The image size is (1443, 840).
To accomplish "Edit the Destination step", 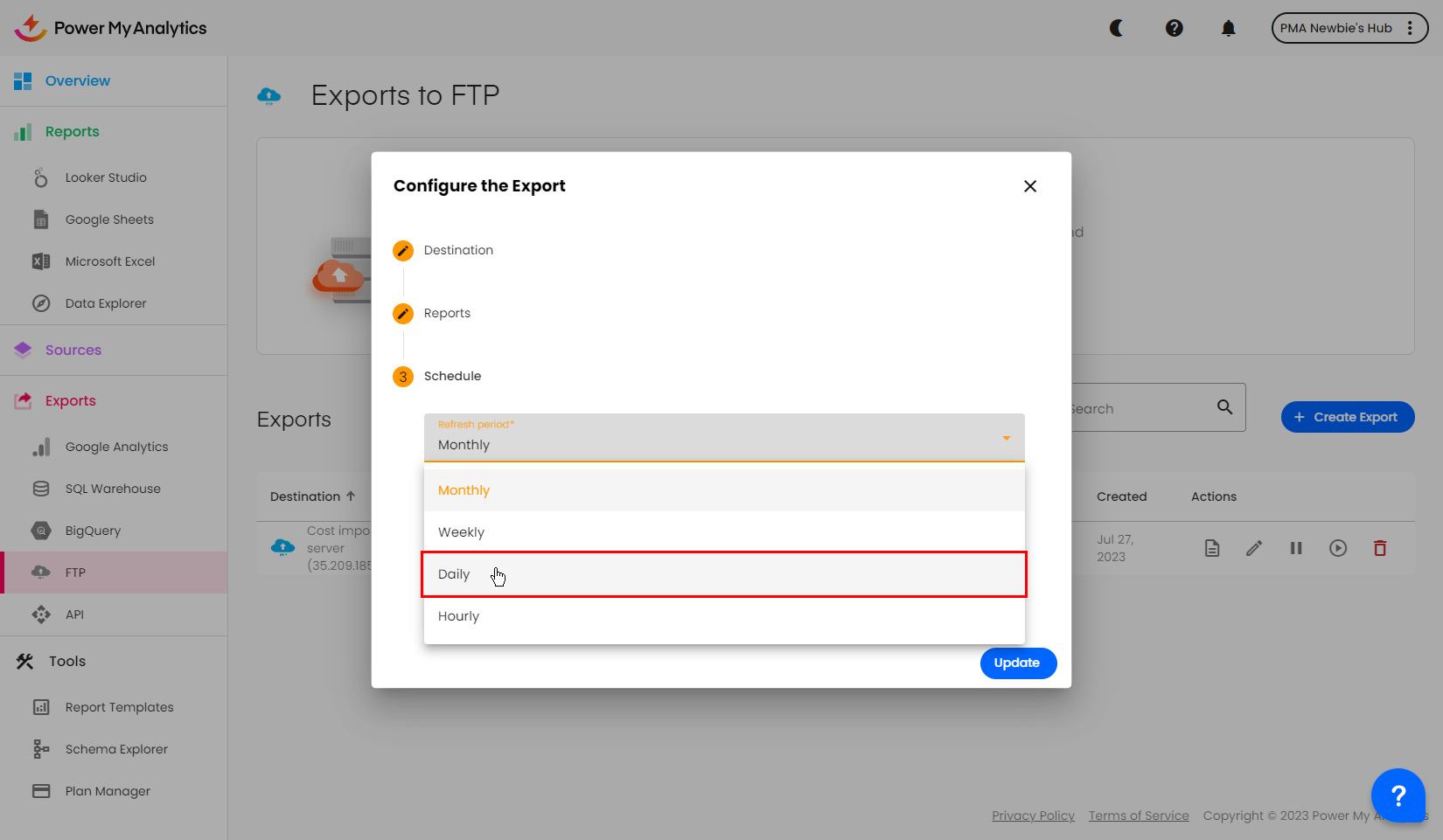I will tap(403, 251).
